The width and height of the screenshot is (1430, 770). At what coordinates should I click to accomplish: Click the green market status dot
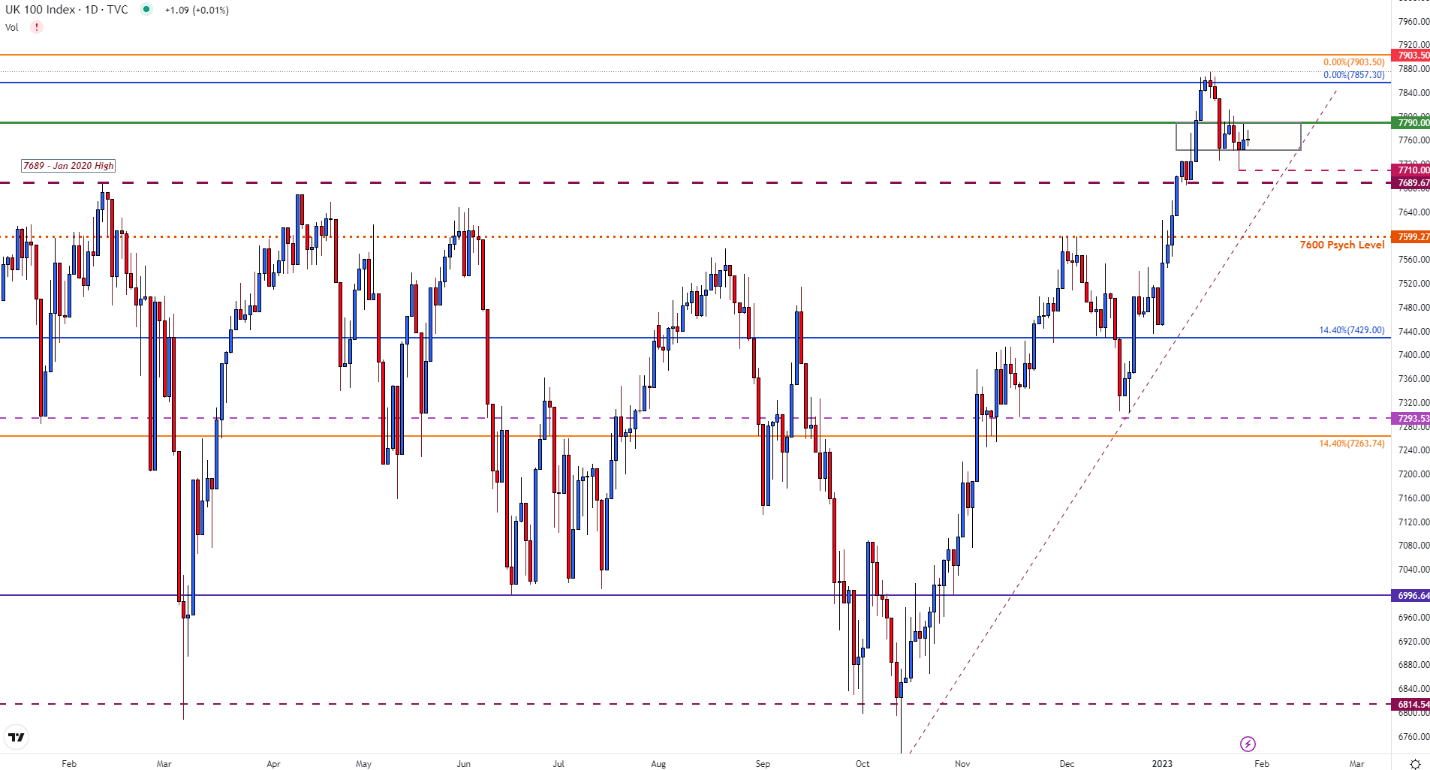146,10
